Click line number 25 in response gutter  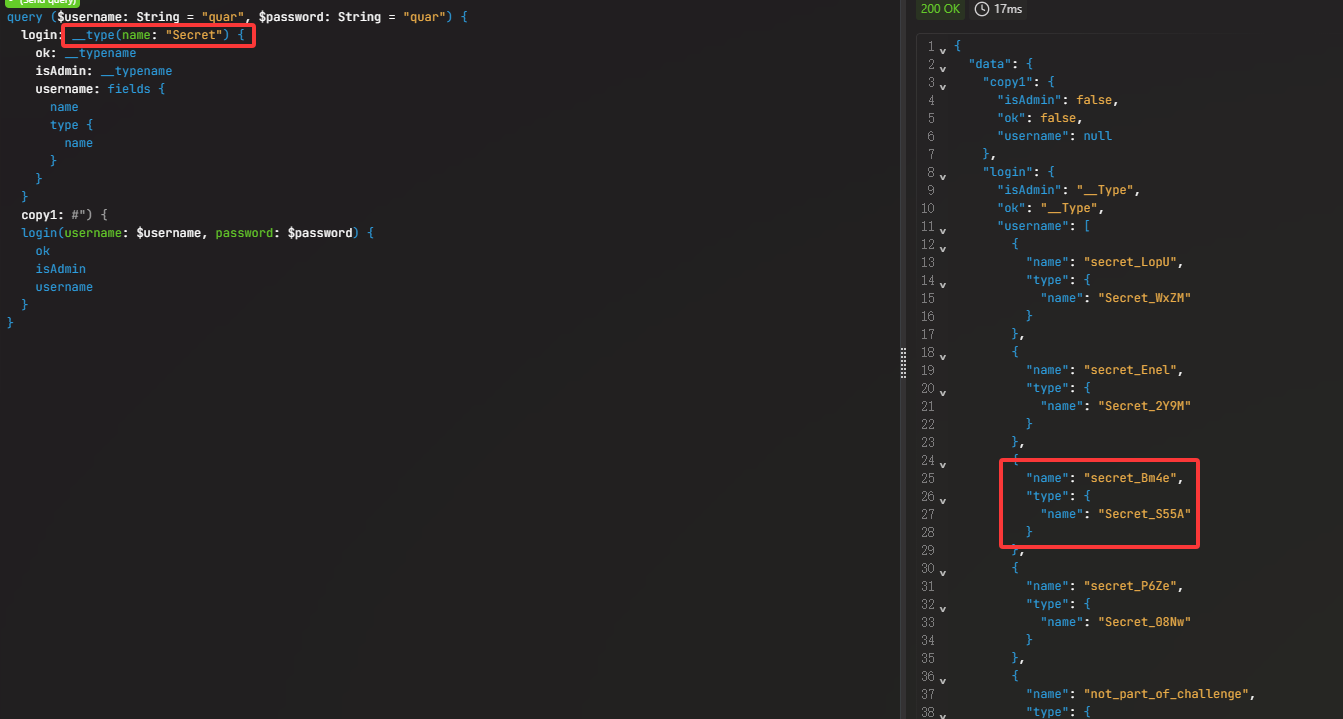click(x=929, y=478)
